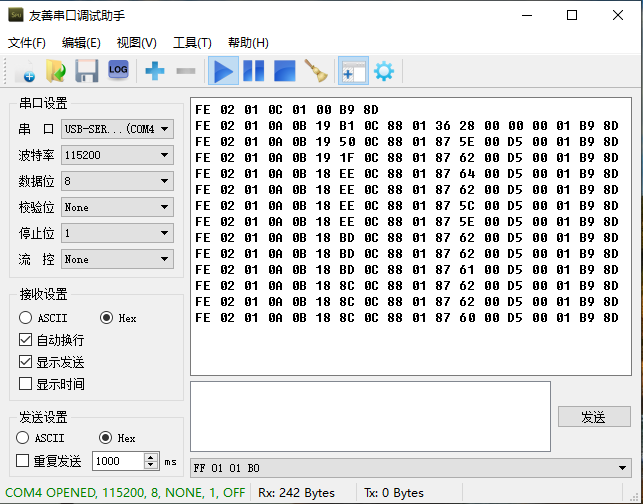Click the Tx: 0 Bytes status
Viewport: 643px width, 504px height.
394,493
